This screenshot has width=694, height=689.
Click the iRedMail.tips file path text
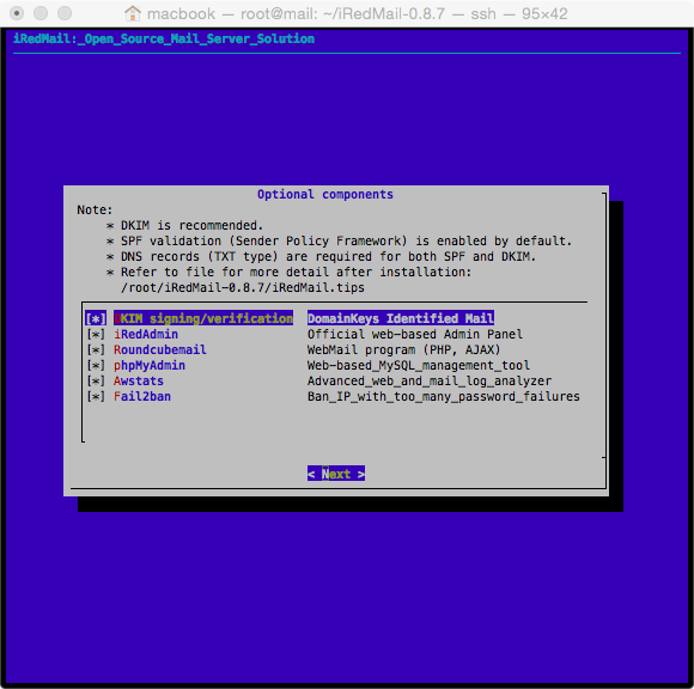pyautogui.click(x=243, y=288)
